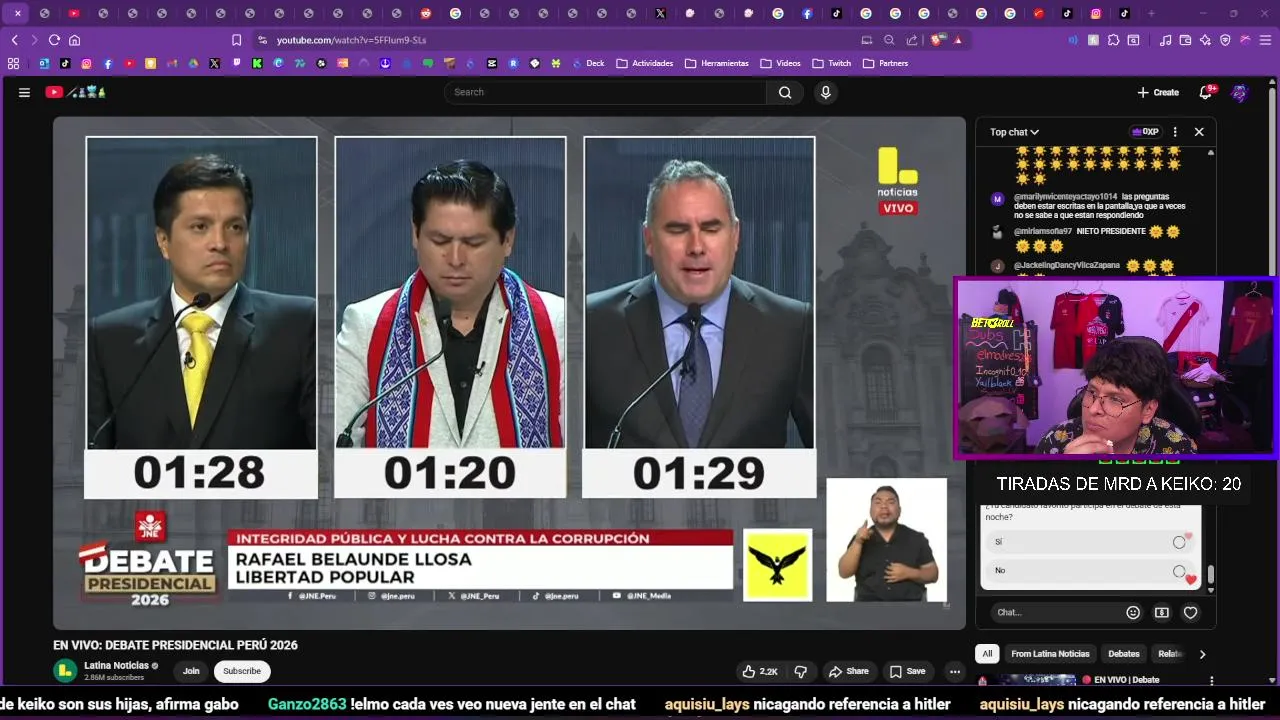
Task: Open the Herramientas bookmarks folder
Action: coord(716,63)
